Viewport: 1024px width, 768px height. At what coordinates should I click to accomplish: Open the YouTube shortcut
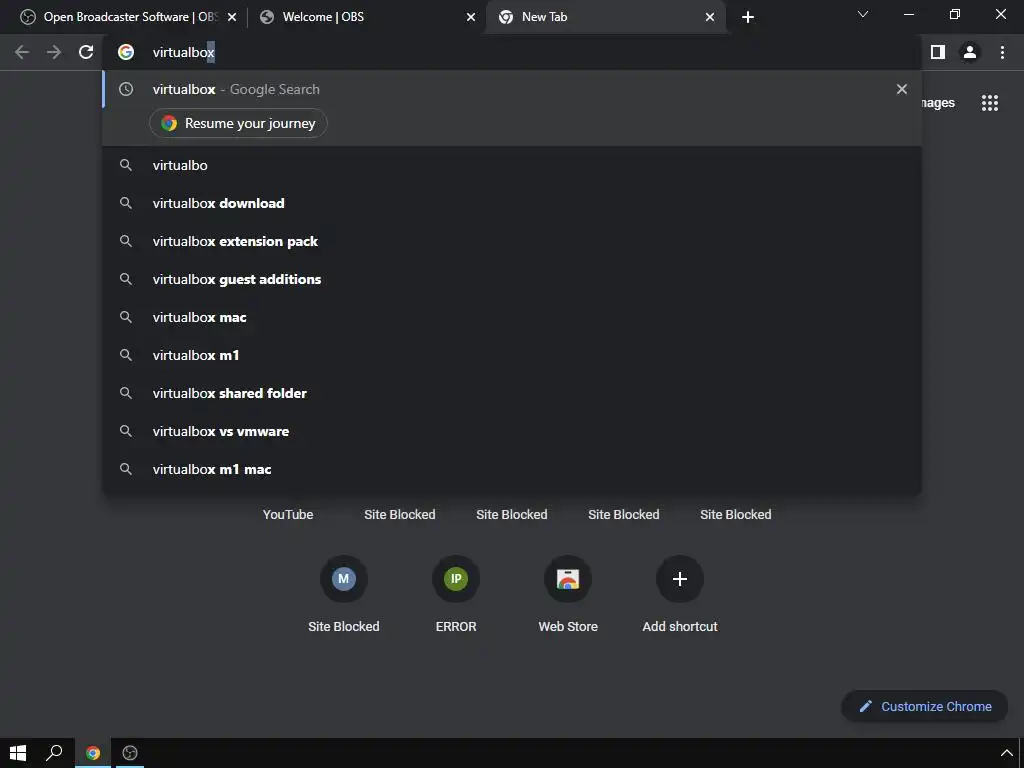point(288,515)
